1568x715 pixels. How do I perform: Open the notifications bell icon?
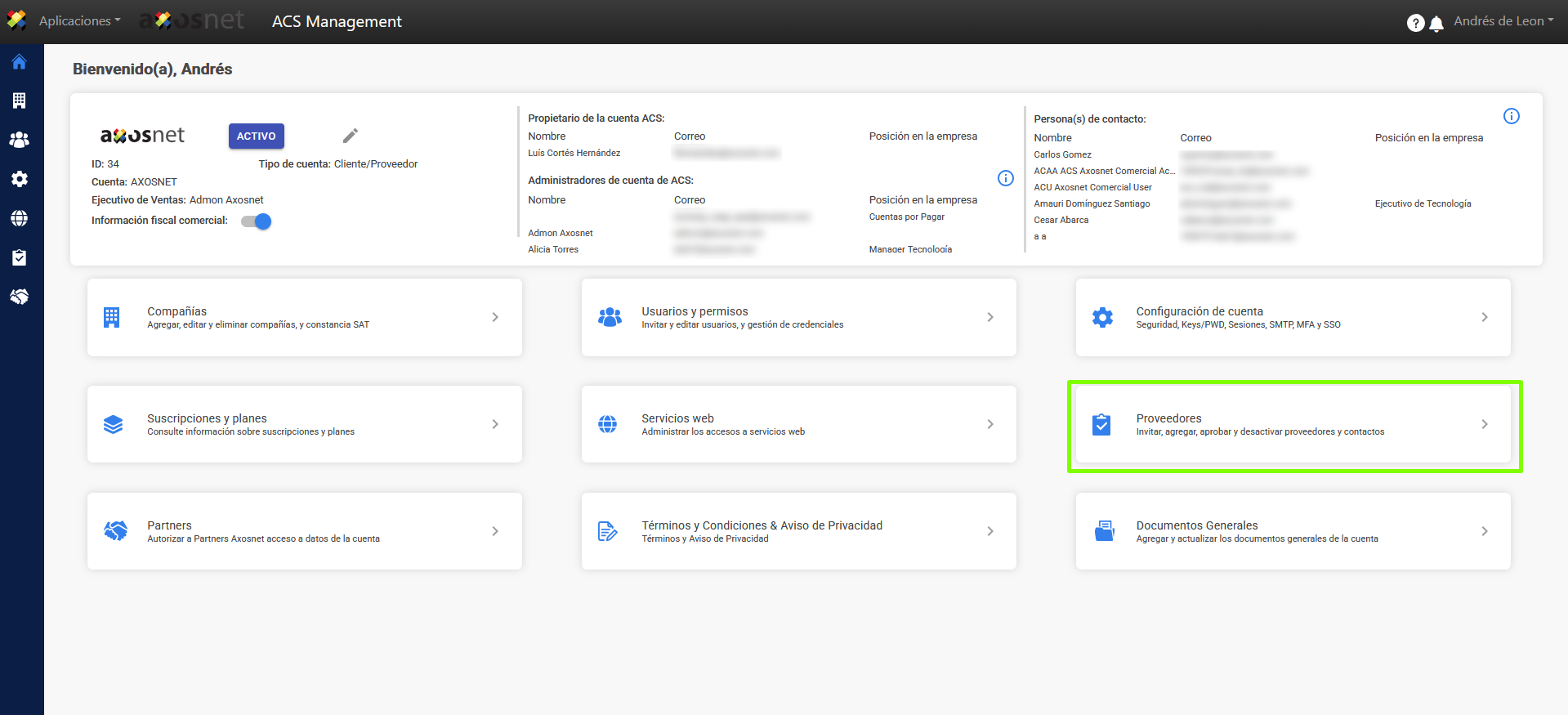pyautogui.click(x=1436, y=24)
